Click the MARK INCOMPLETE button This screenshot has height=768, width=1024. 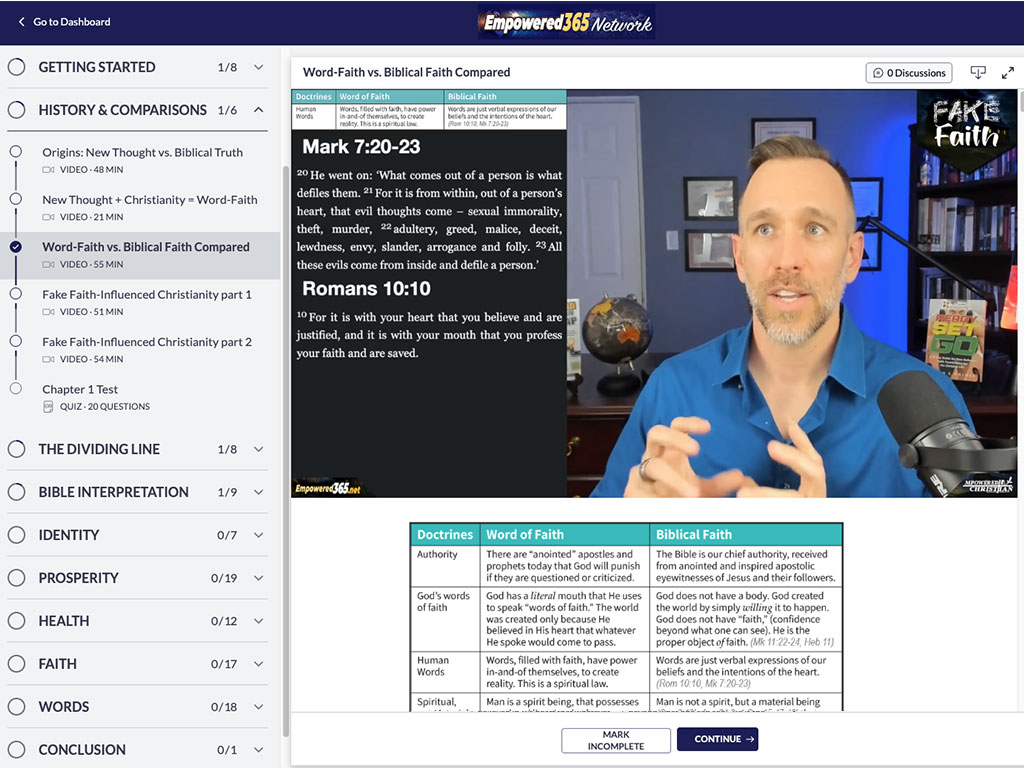click(616, 740)
